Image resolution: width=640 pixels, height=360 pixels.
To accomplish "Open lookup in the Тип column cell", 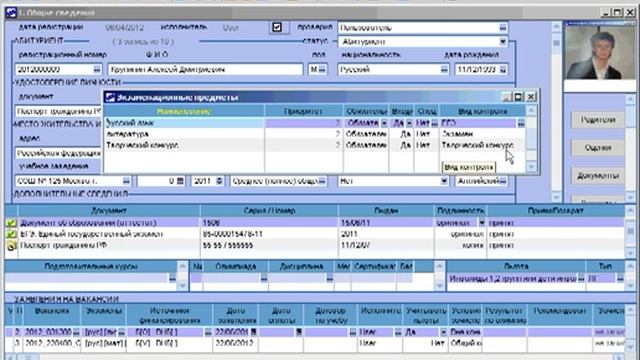I will pyautogui.click(x=620, y=278).
